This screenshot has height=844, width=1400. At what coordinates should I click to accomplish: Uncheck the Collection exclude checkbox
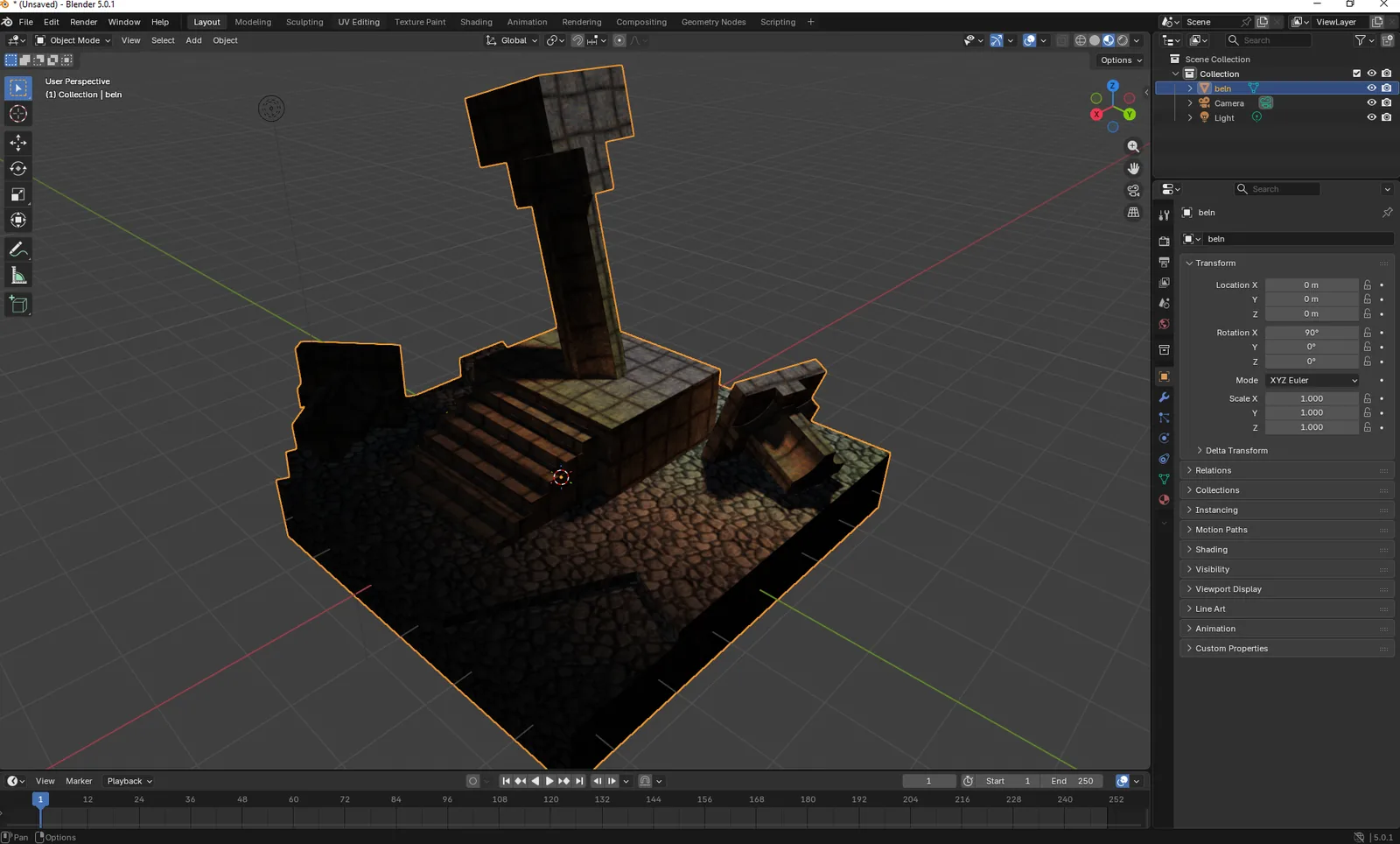1357,74
